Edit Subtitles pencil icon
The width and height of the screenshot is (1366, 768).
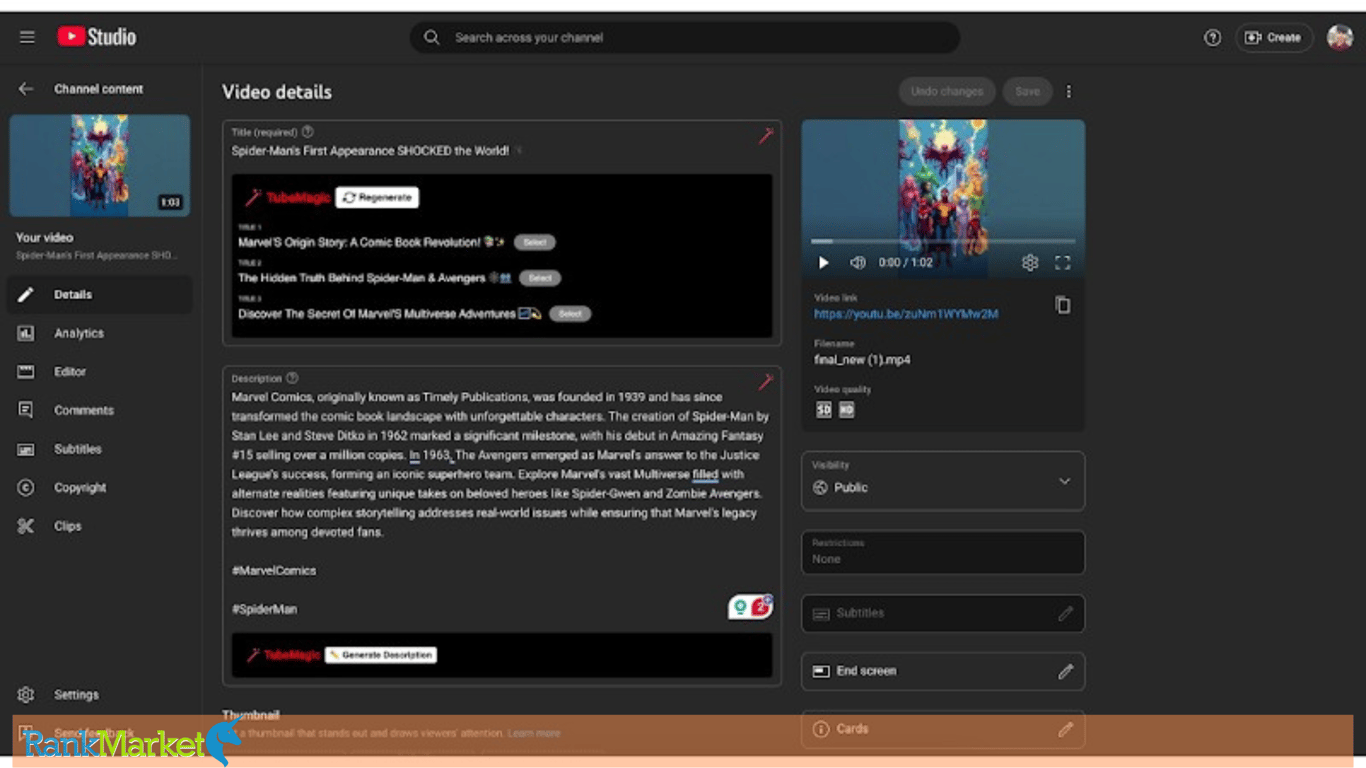1066,614
